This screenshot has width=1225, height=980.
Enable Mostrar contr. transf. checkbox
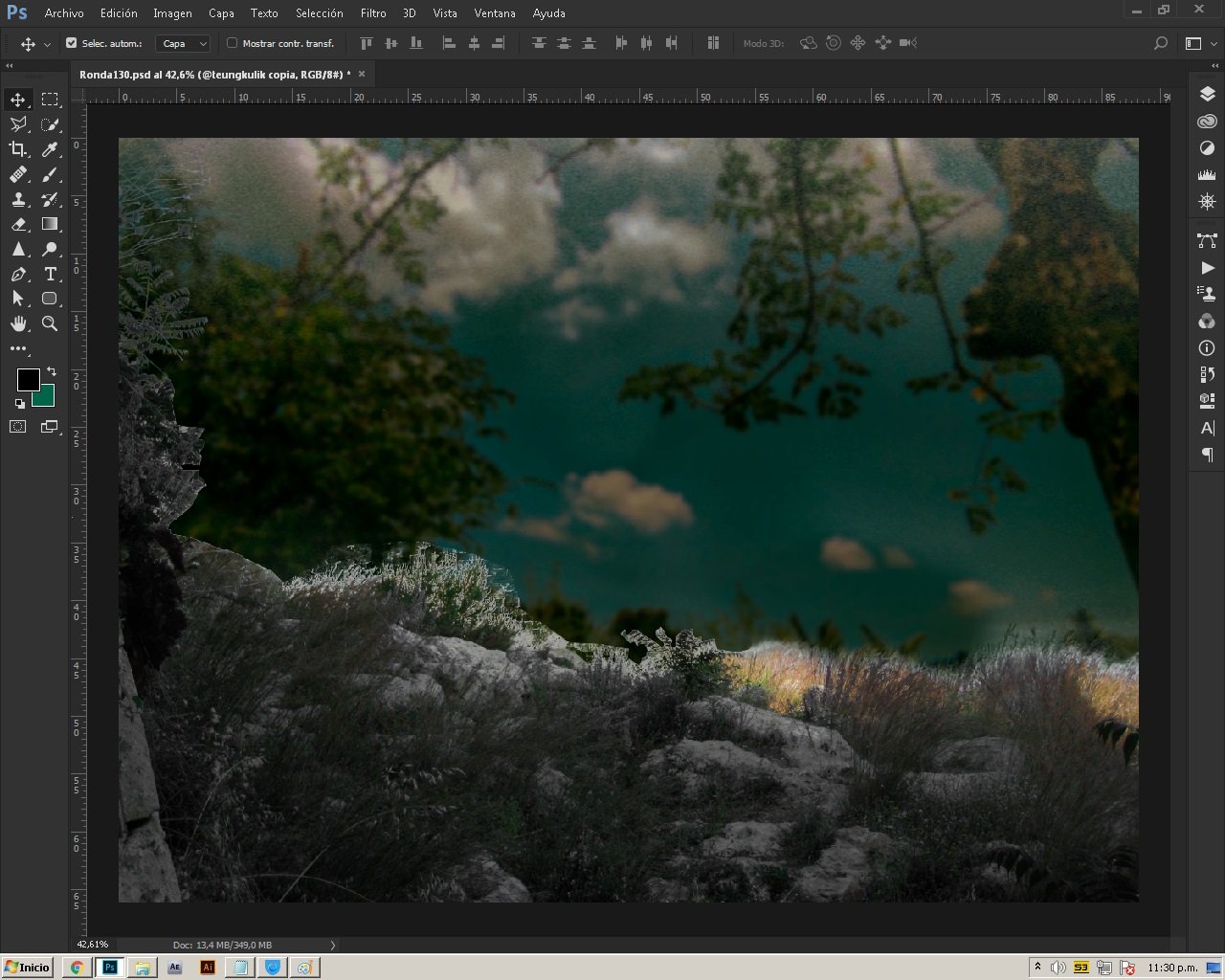click(x=232, y=43)
